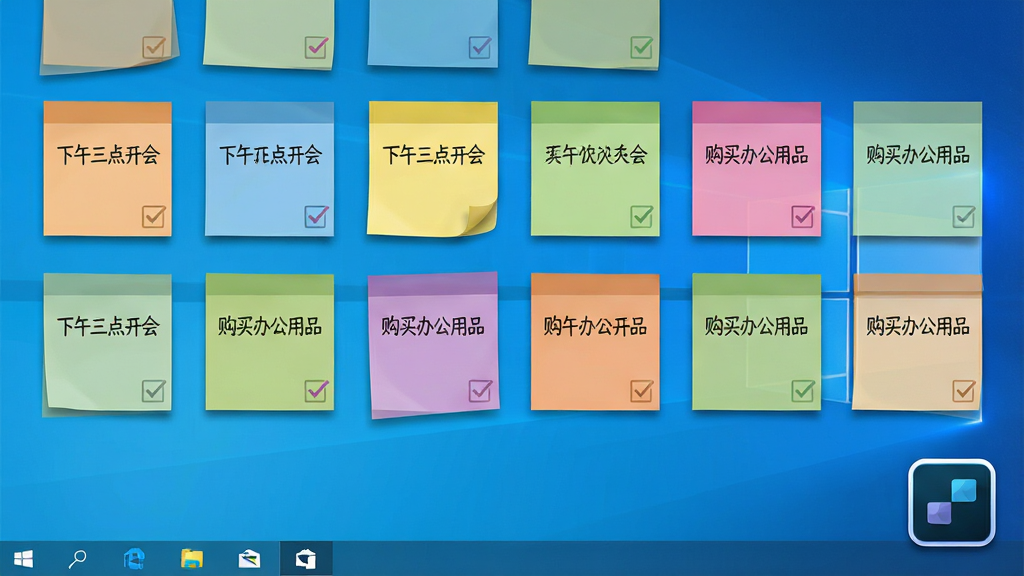
Task: Click 购买办公用品 text on the purple note
Action: 433,326
